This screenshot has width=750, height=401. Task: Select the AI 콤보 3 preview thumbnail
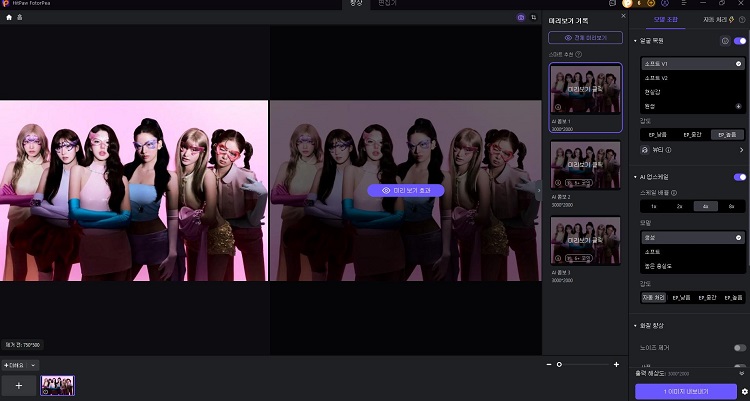[x=585, y=240]
